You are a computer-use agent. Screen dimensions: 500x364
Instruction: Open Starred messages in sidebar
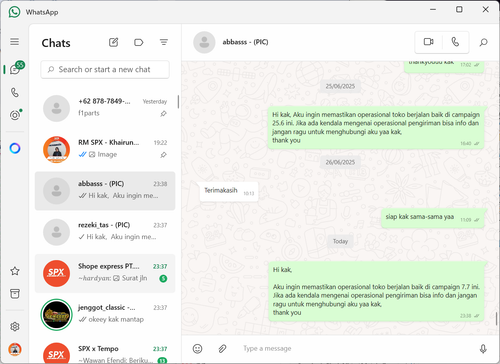15,271
